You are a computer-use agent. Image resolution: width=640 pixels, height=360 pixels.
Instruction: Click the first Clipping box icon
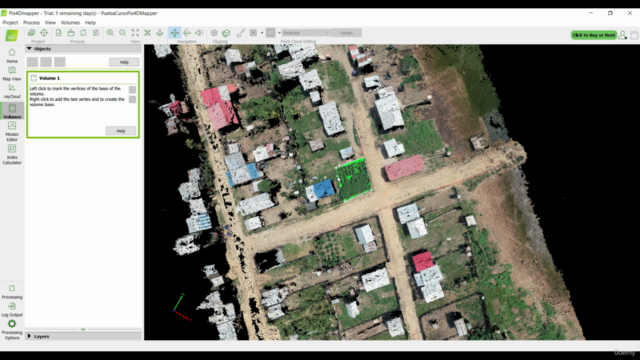(x=214, y=33)
